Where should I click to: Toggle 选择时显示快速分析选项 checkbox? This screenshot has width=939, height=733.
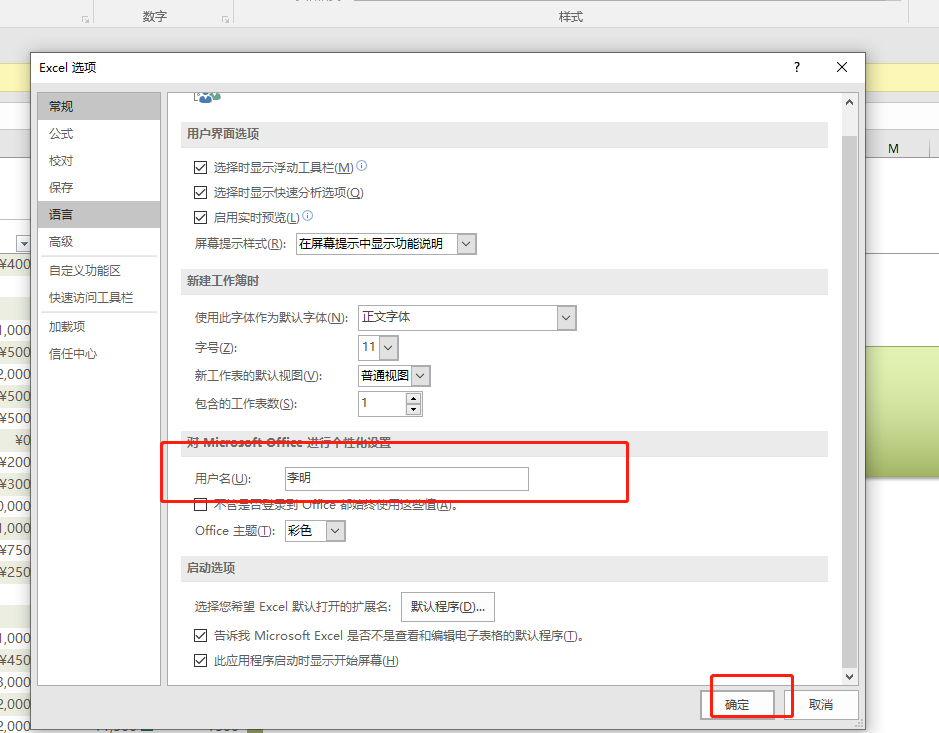click(201, 192)
